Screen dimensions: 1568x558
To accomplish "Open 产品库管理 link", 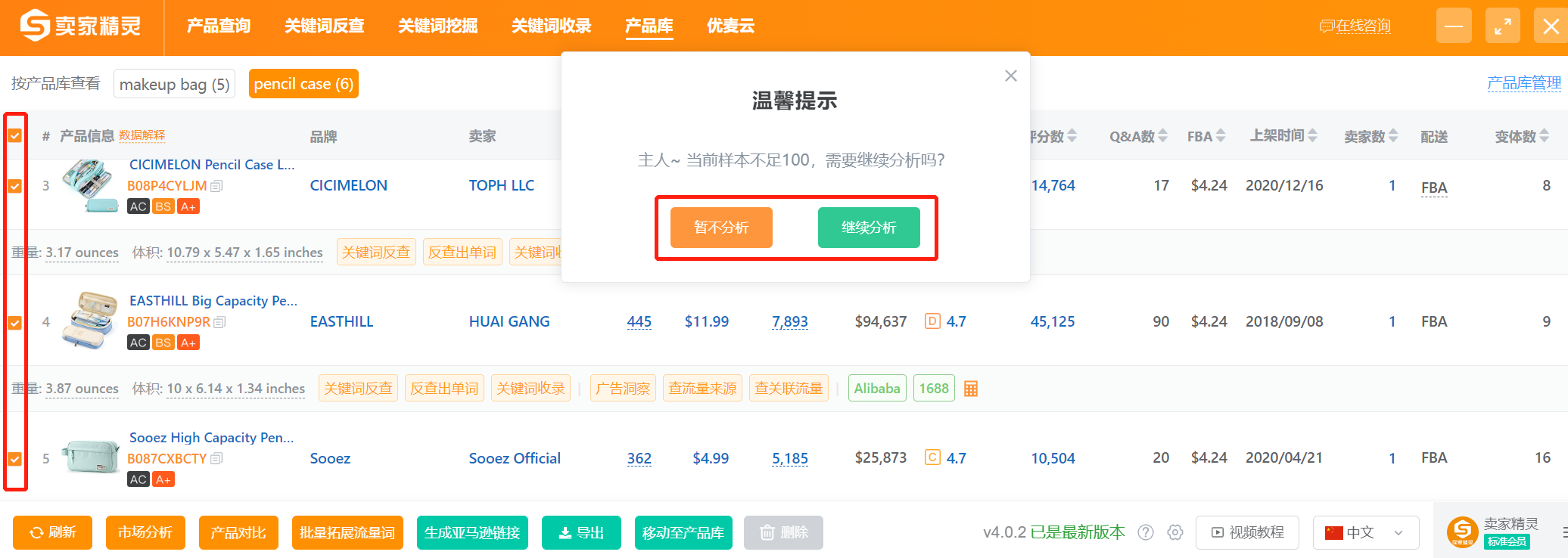I will [x=1523, y=83].
